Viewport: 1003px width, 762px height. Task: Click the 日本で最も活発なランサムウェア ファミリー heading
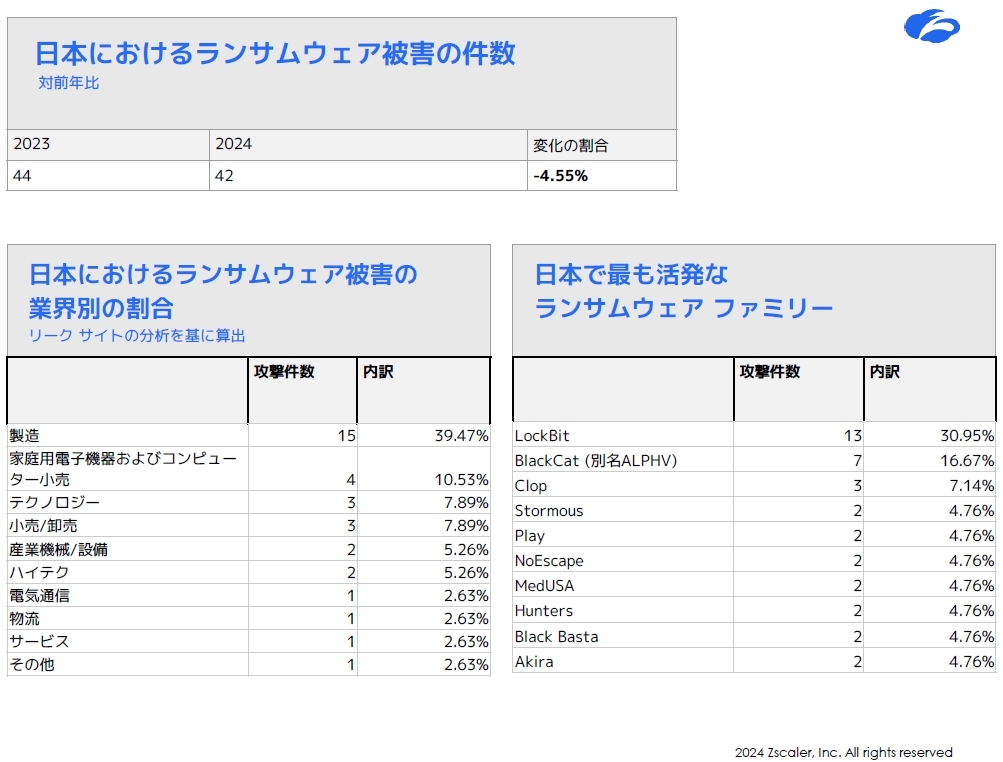(683, 291)
